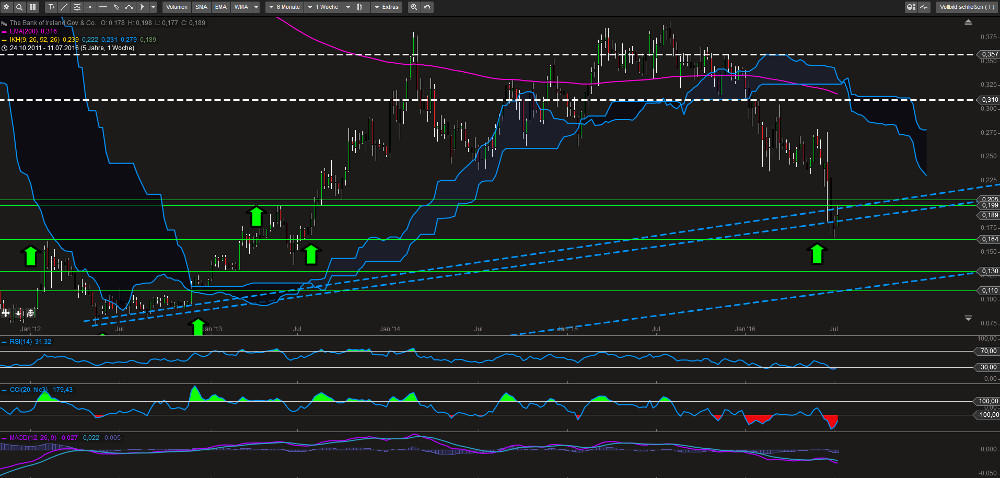Image resolution: width=1000 pixels, height=478 pixels.
Task: Click the 0,310 price level label
Action: tap(988, 100)
